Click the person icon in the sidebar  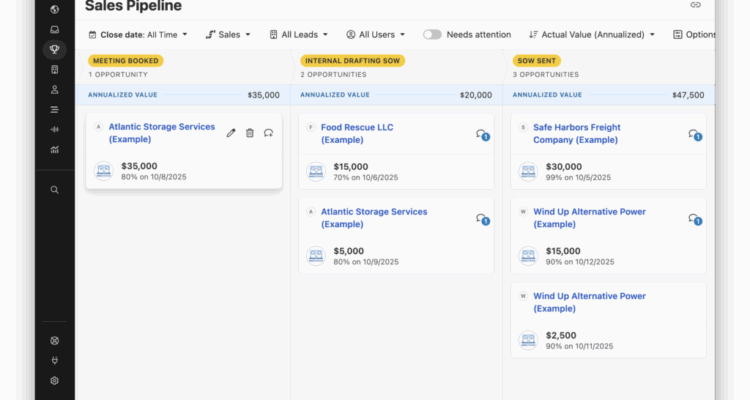54,89
